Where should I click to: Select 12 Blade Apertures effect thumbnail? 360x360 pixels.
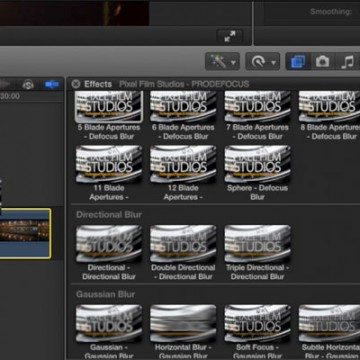point(183,164)
